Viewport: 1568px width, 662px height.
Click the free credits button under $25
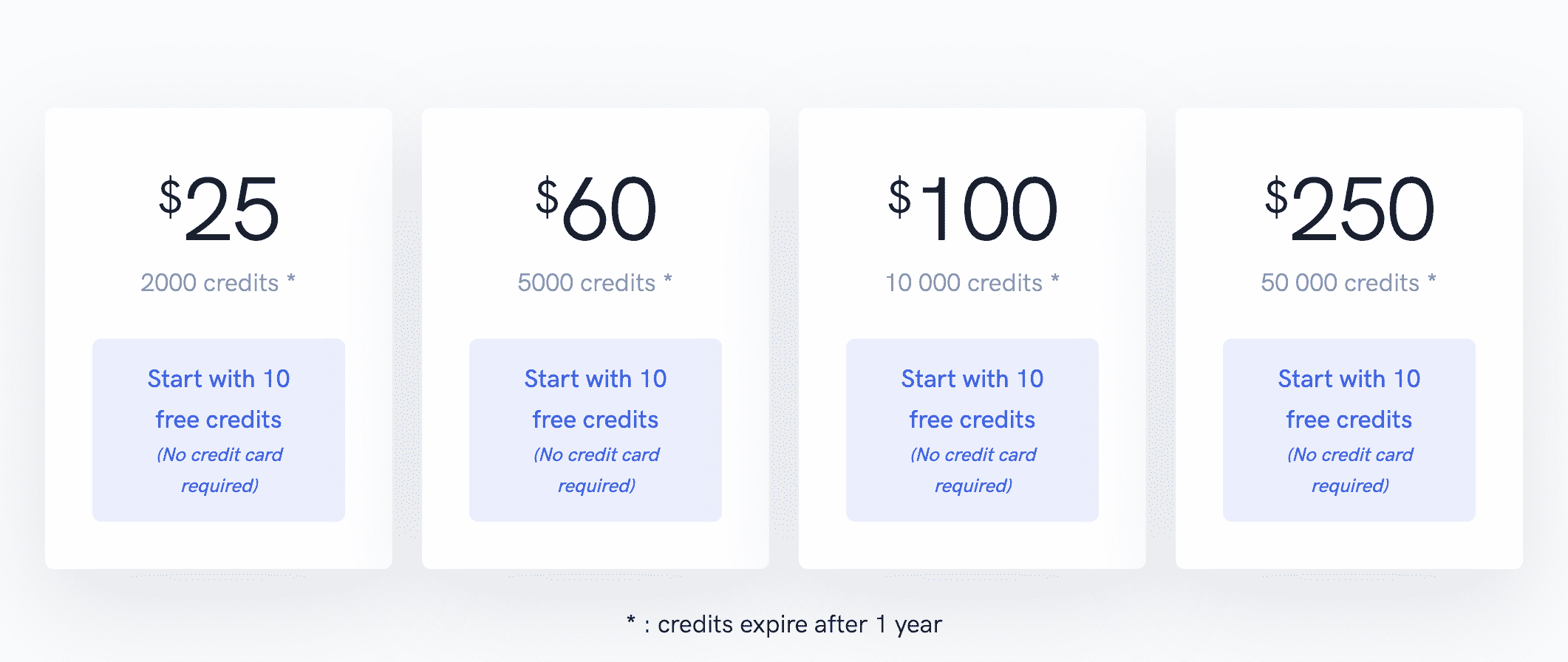[x=219, y=430]
